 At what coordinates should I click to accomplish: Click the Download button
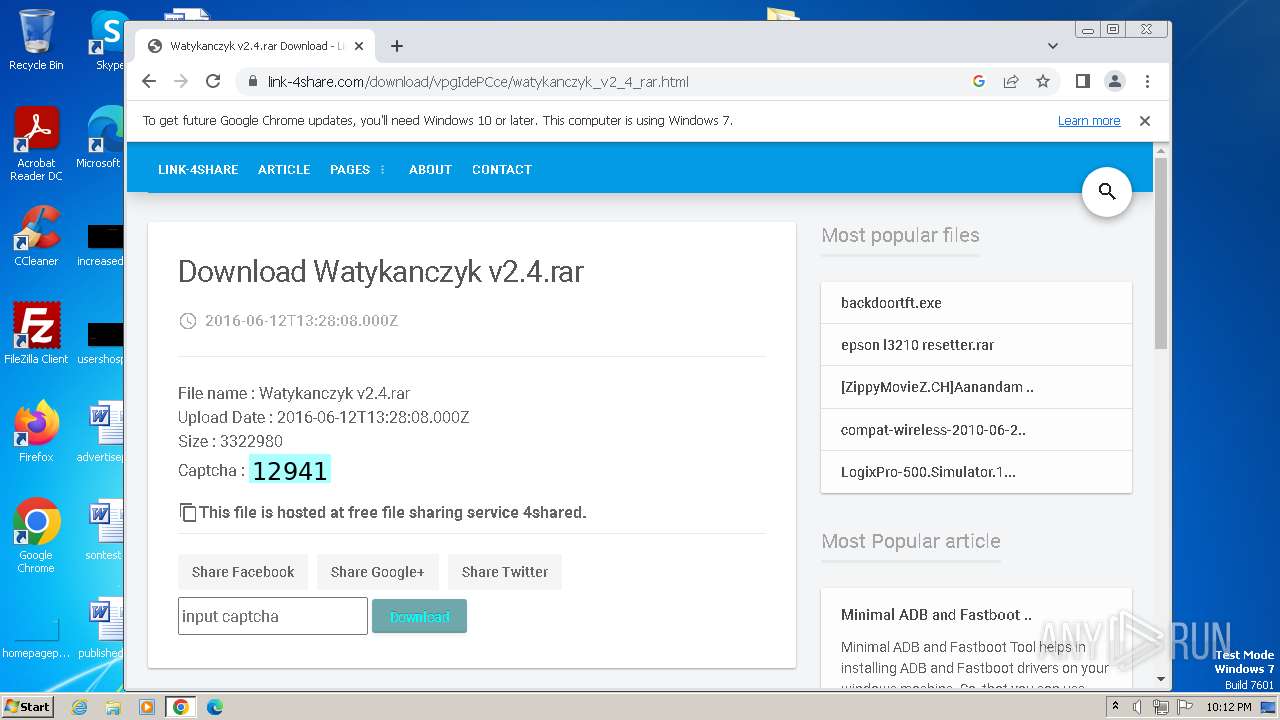[x=419, y=616]
